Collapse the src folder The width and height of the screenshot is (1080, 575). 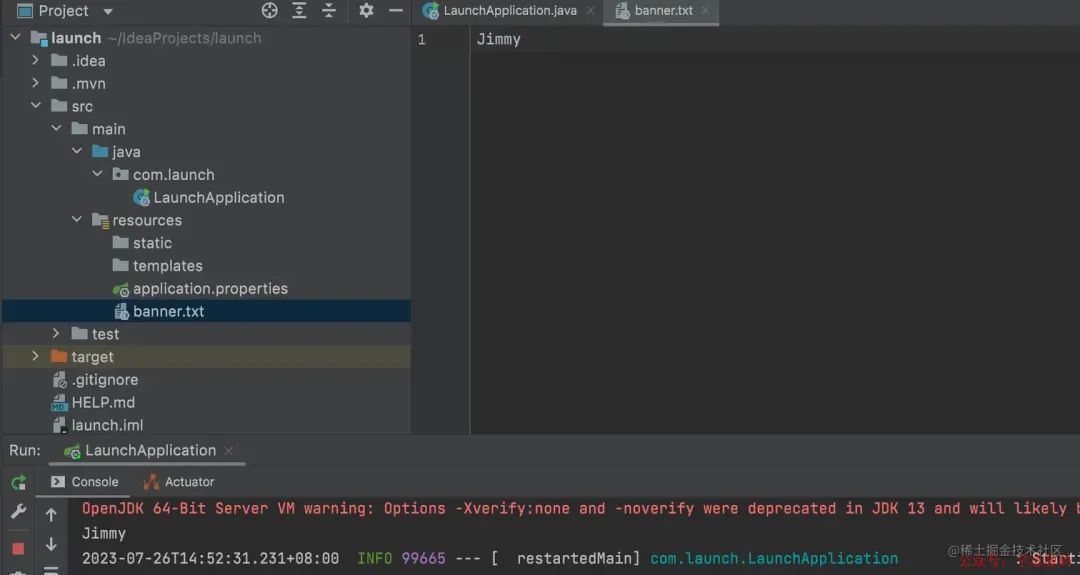pyautogui.click(x=36, y=105)
